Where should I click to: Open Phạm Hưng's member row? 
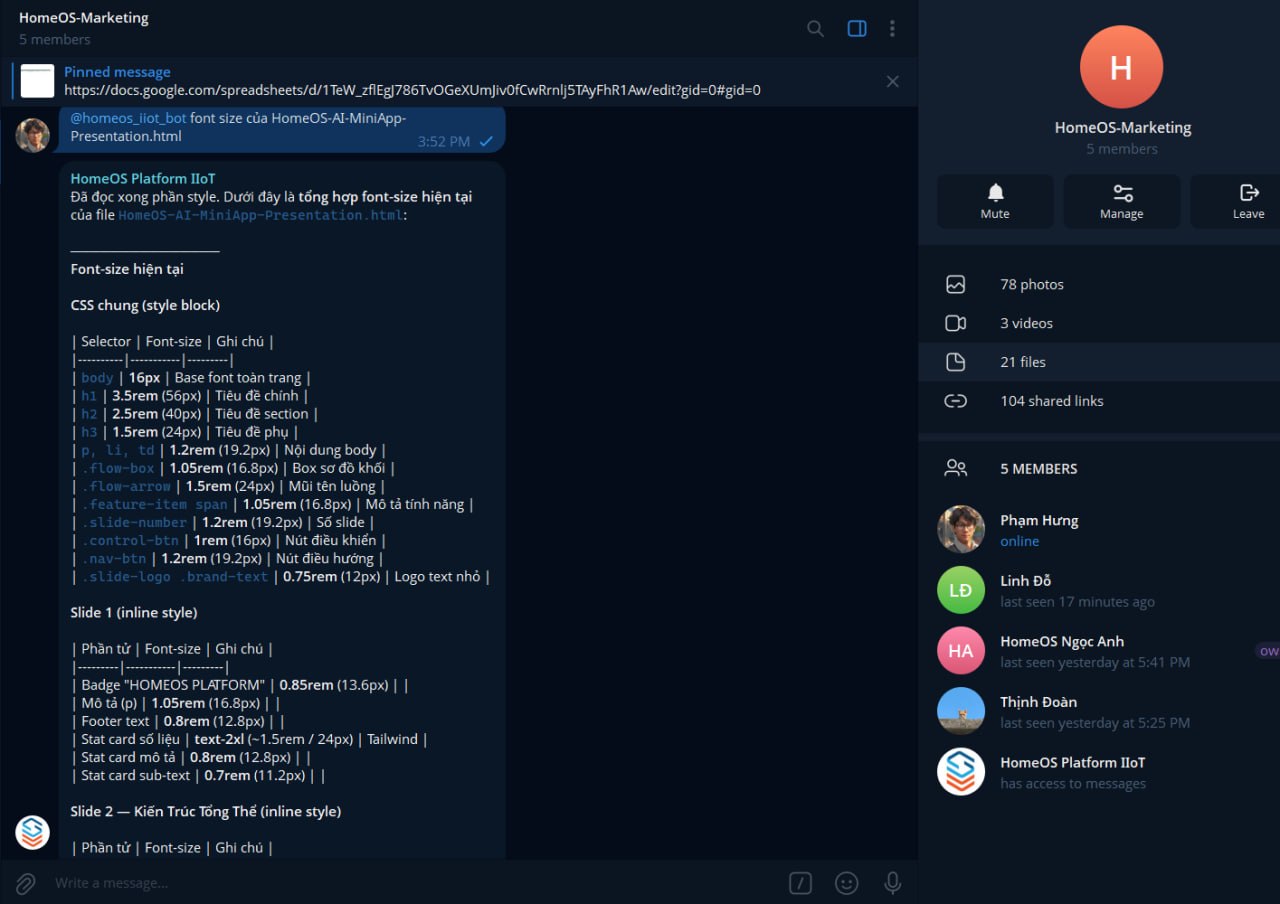click(1099, 530)
